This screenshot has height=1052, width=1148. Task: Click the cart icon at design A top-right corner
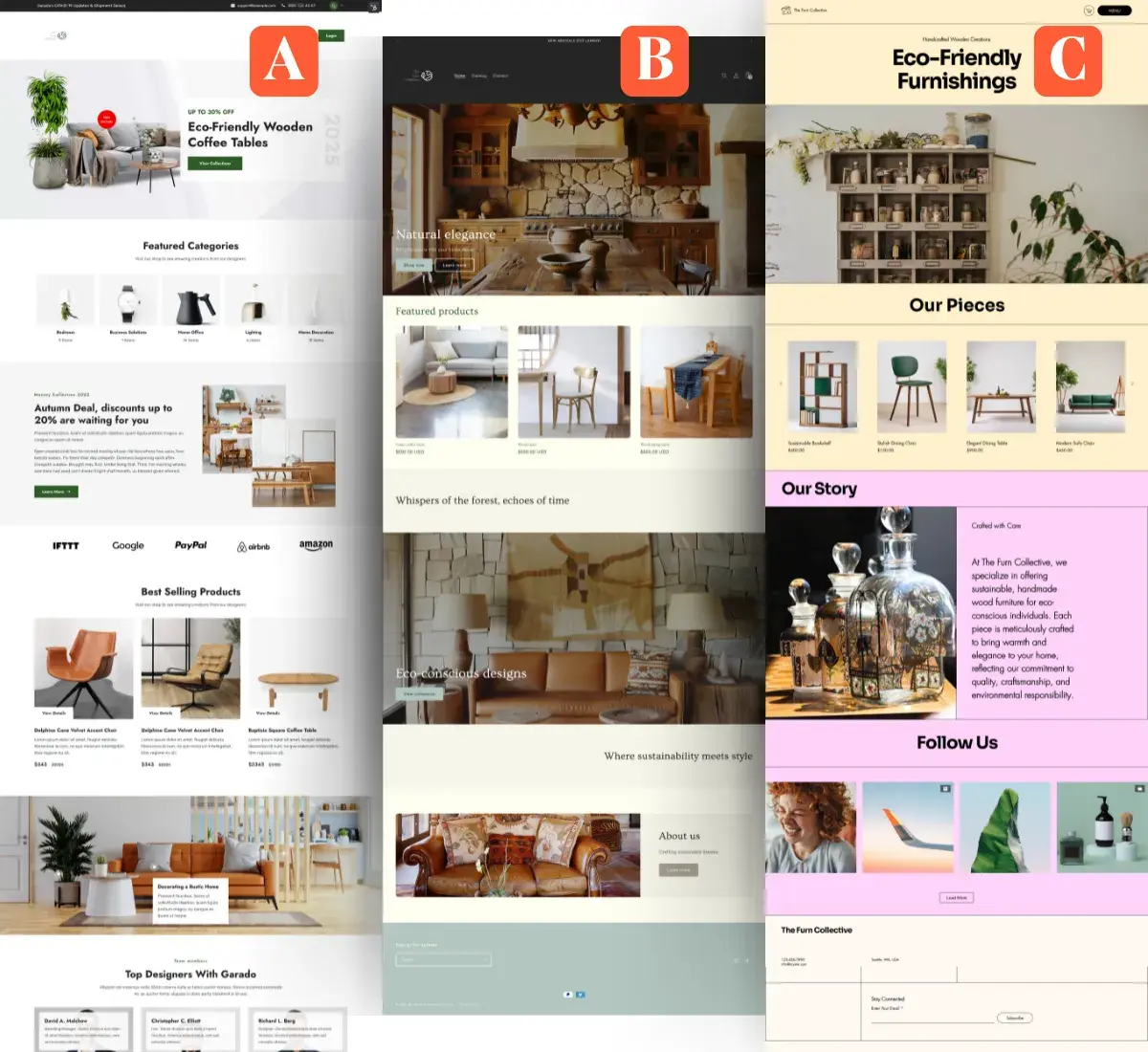point(375,6)
